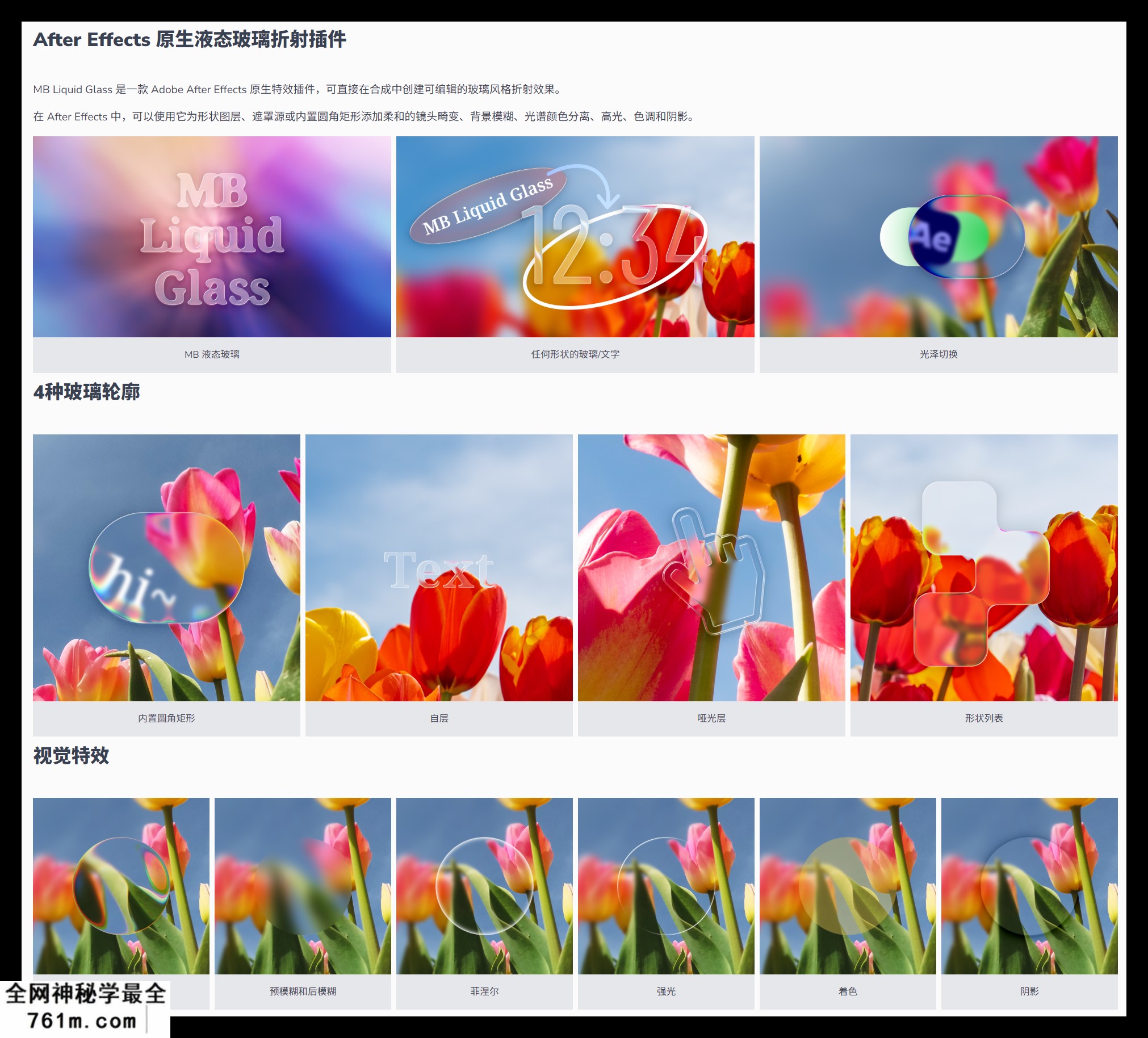This screenshot has width=1148, height=1038.
Task: Open the stacked glass shapes thumbnail
Action: coord(984,568)
